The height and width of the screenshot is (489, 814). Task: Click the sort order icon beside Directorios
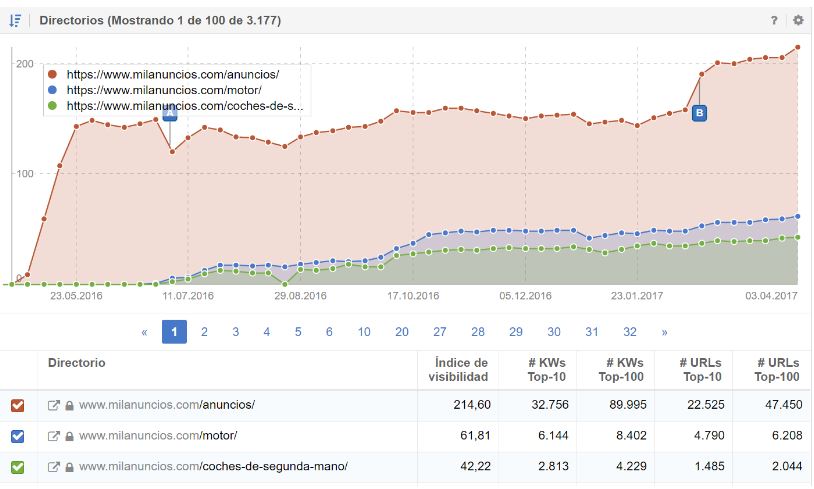16,20
